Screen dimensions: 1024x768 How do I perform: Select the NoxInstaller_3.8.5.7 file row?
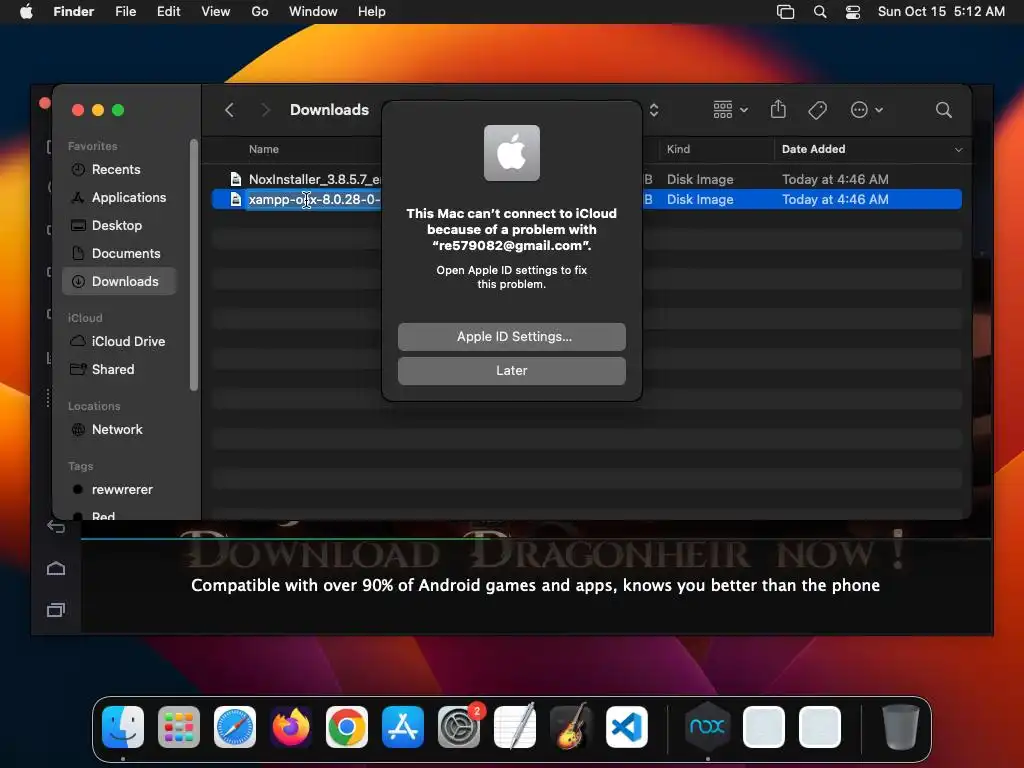coord(586,179)
